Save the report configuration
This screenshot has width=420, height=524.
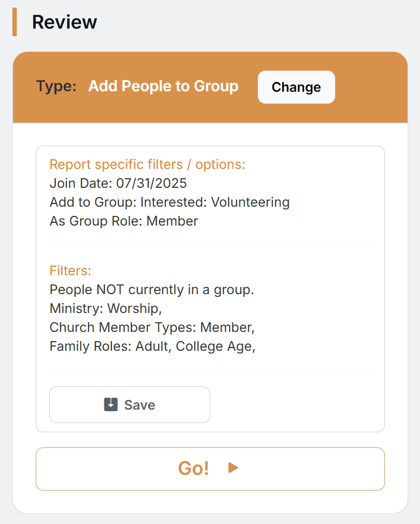coord(130,405)
